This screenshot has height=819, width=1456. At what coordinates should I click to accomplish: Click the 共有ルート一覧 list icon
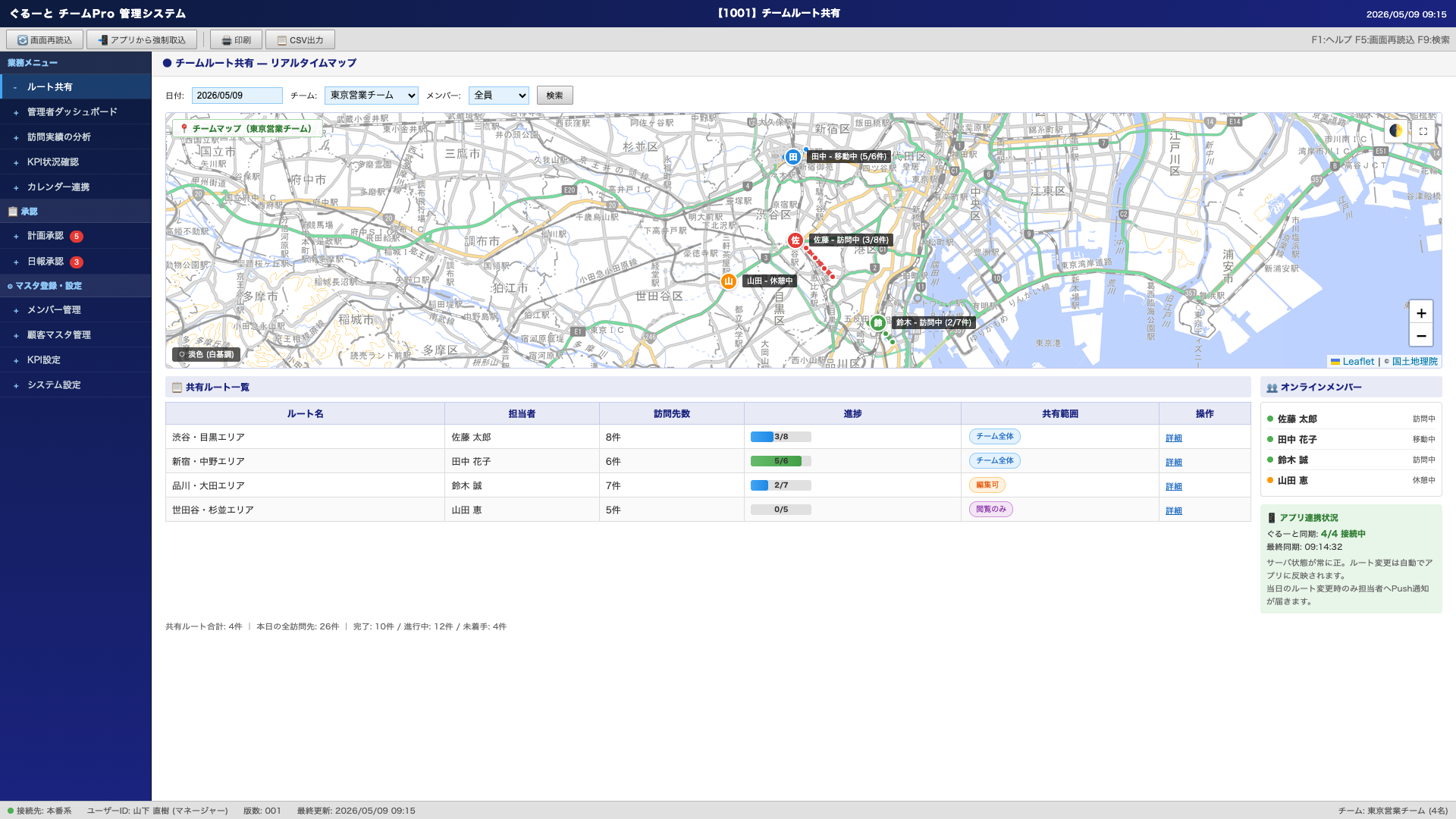pos(177,388)
